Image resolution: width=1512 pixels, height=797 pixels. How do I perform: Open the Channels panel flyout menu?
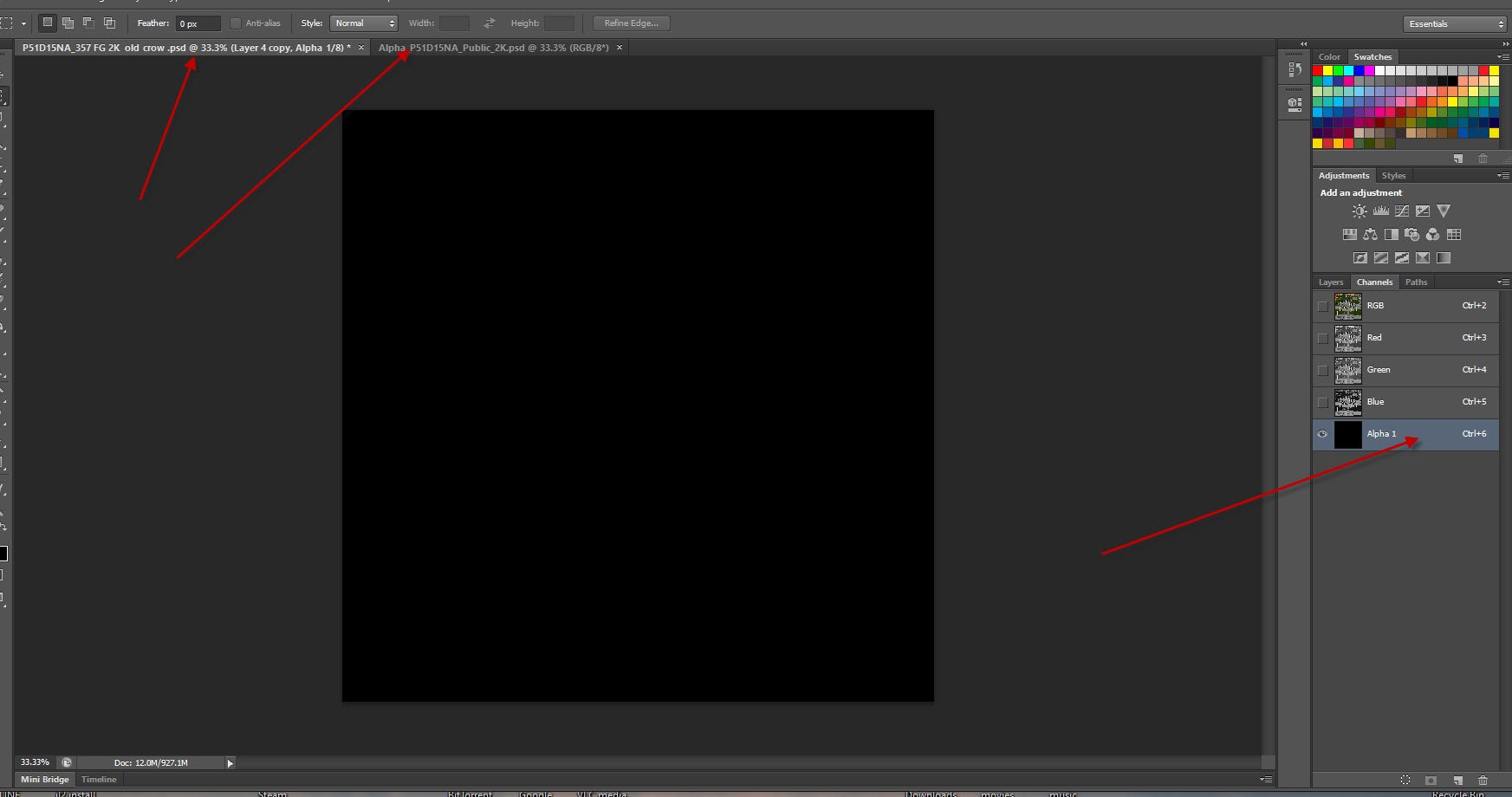(x=1503, y=282)
